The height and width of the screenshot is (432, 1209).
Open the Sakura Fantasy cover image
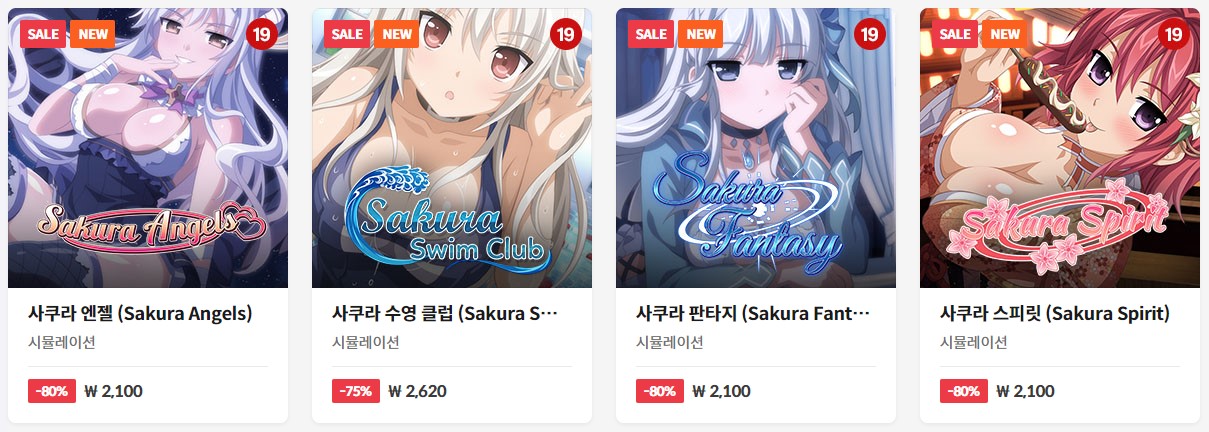click(756, 148)
